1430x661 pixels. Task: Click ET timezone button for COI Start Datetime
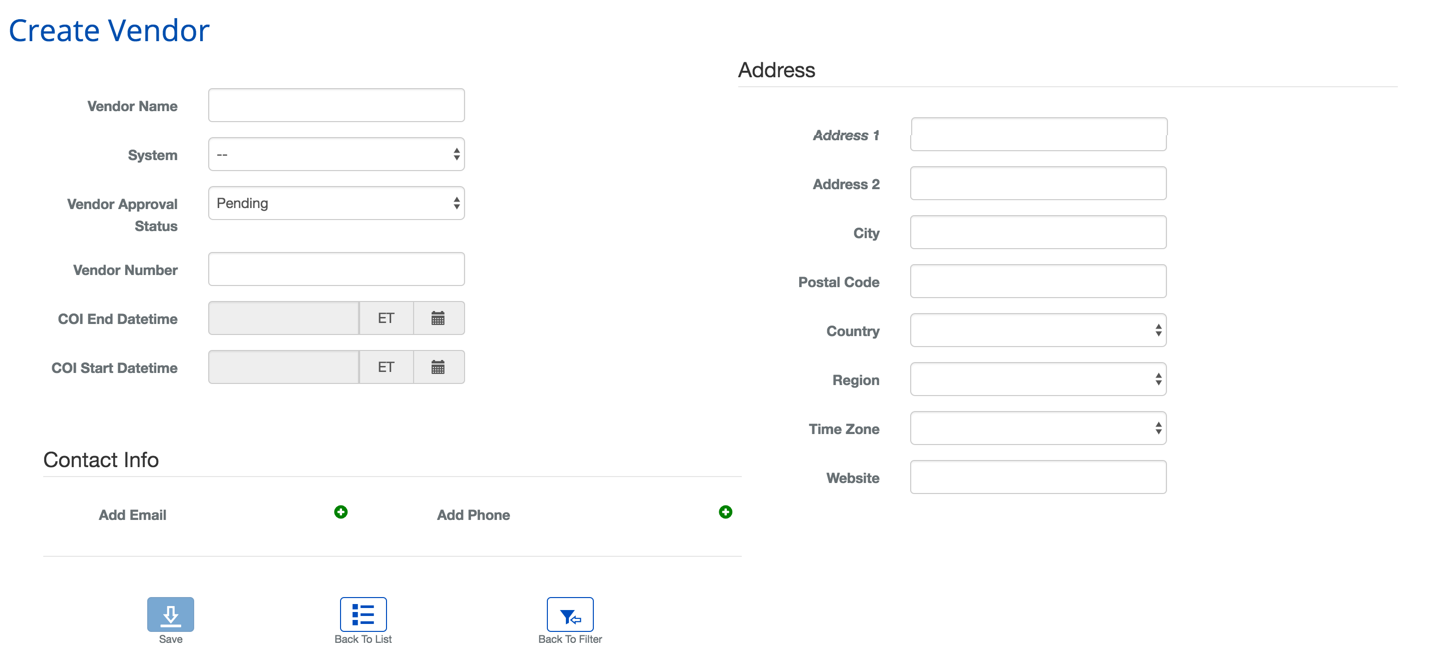pyautogui.click(x=386, y=367)
